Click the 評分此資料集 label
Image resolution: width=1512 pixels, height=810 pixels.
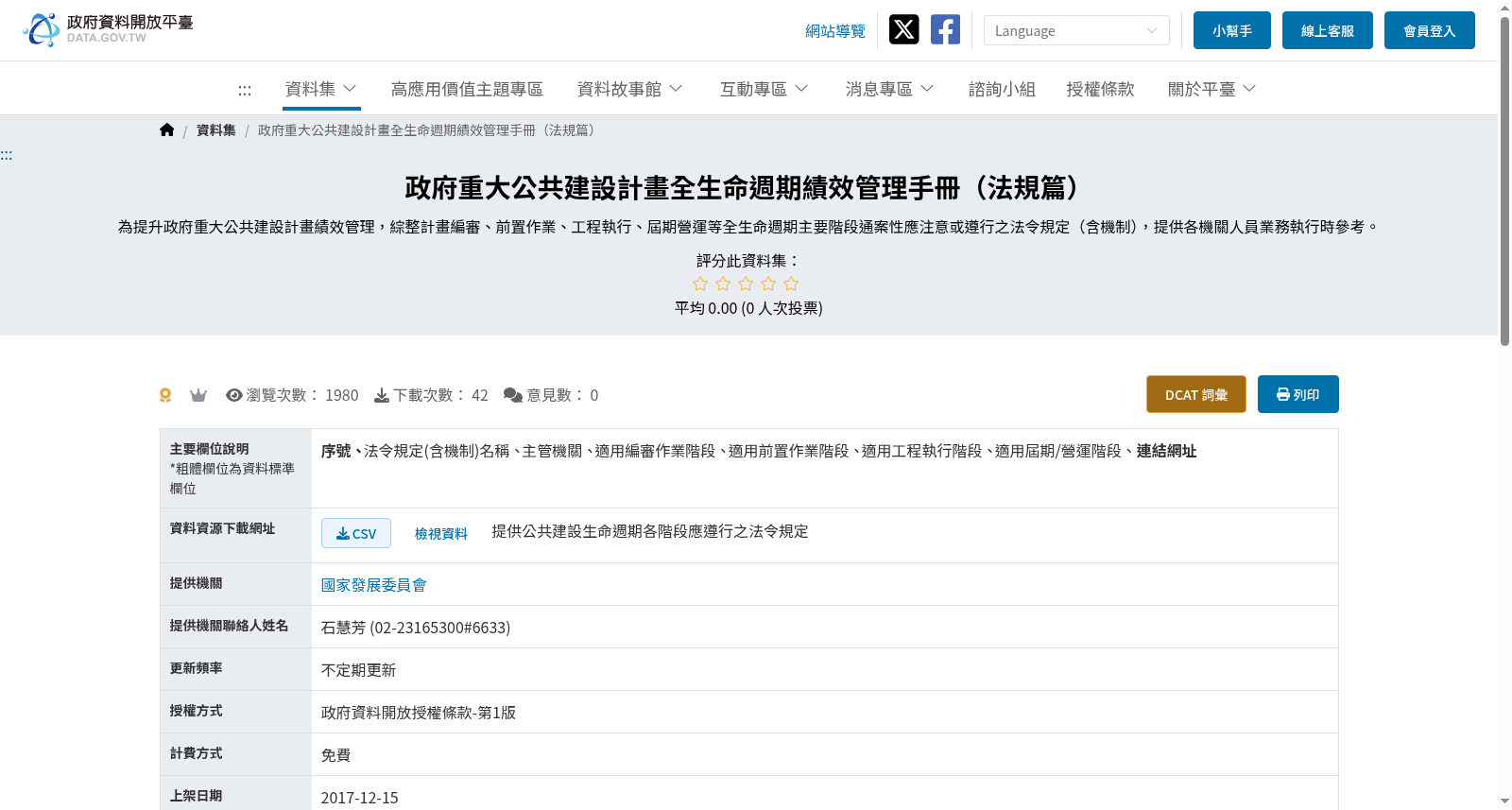click(x=748, y=261)
